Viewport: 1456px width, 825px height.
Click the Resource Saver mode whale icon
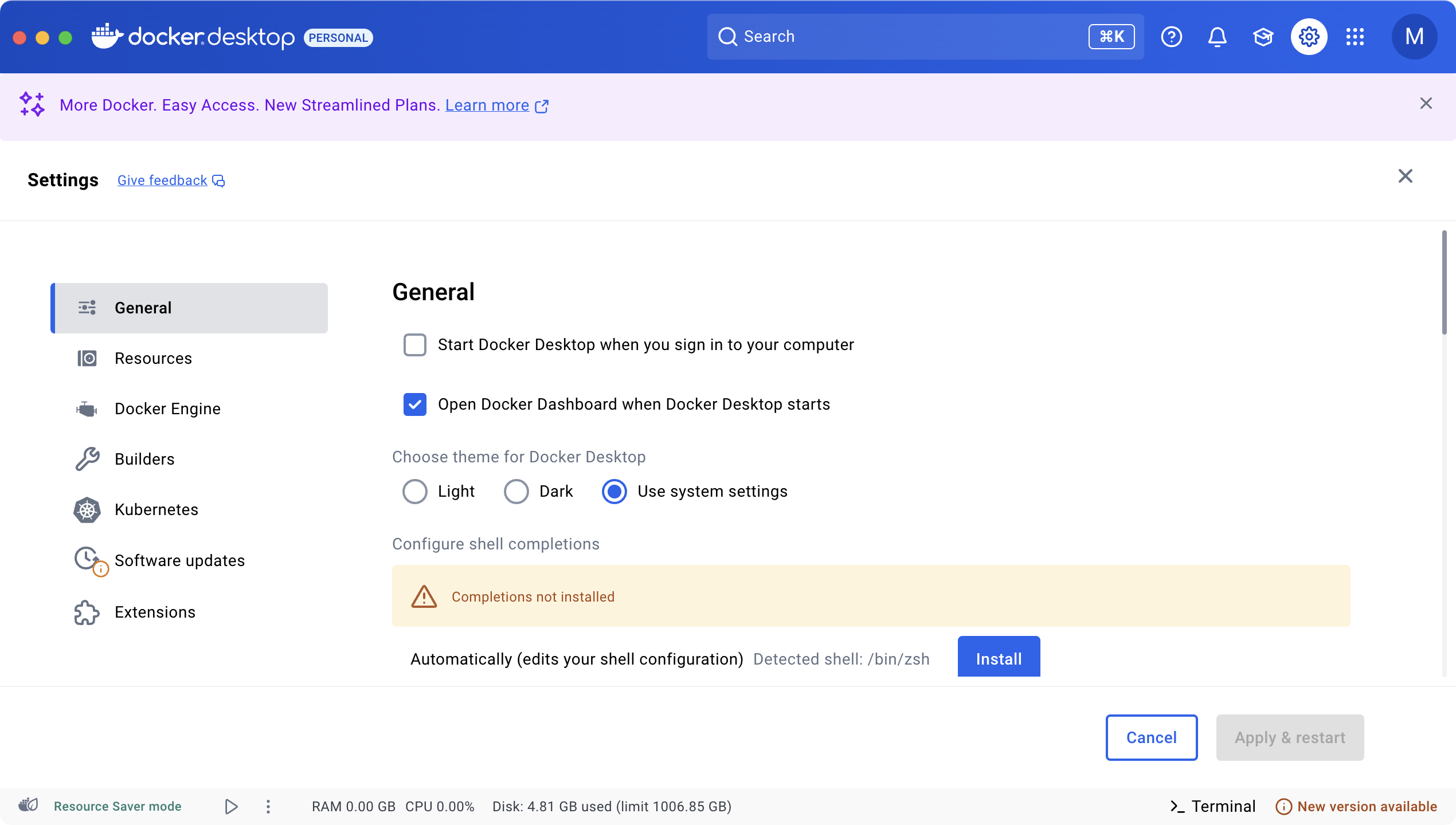tap(28, 806)
